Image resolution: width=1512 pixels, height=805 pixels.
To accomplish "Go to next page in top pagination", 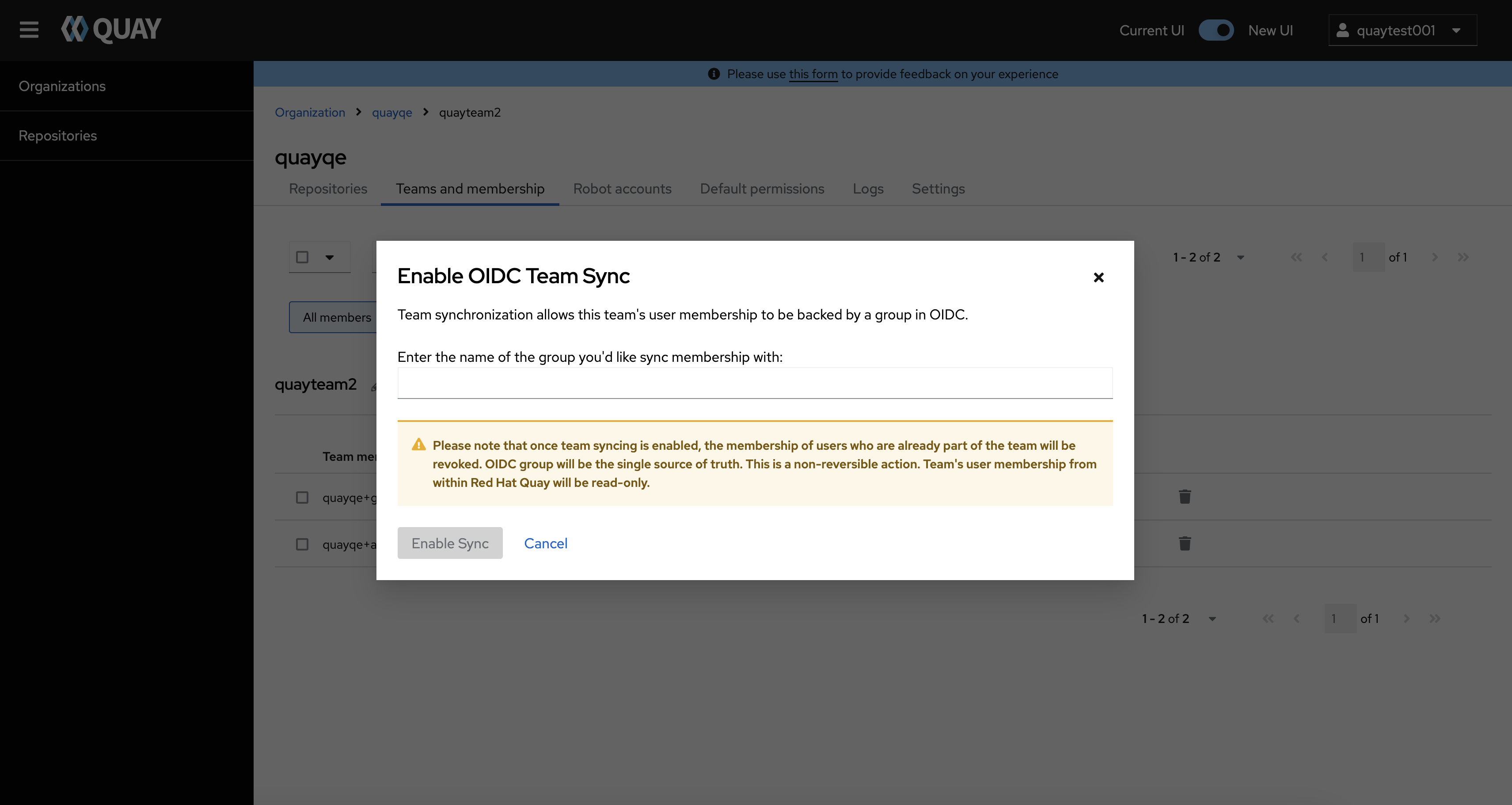I will tap(1435, 257).
